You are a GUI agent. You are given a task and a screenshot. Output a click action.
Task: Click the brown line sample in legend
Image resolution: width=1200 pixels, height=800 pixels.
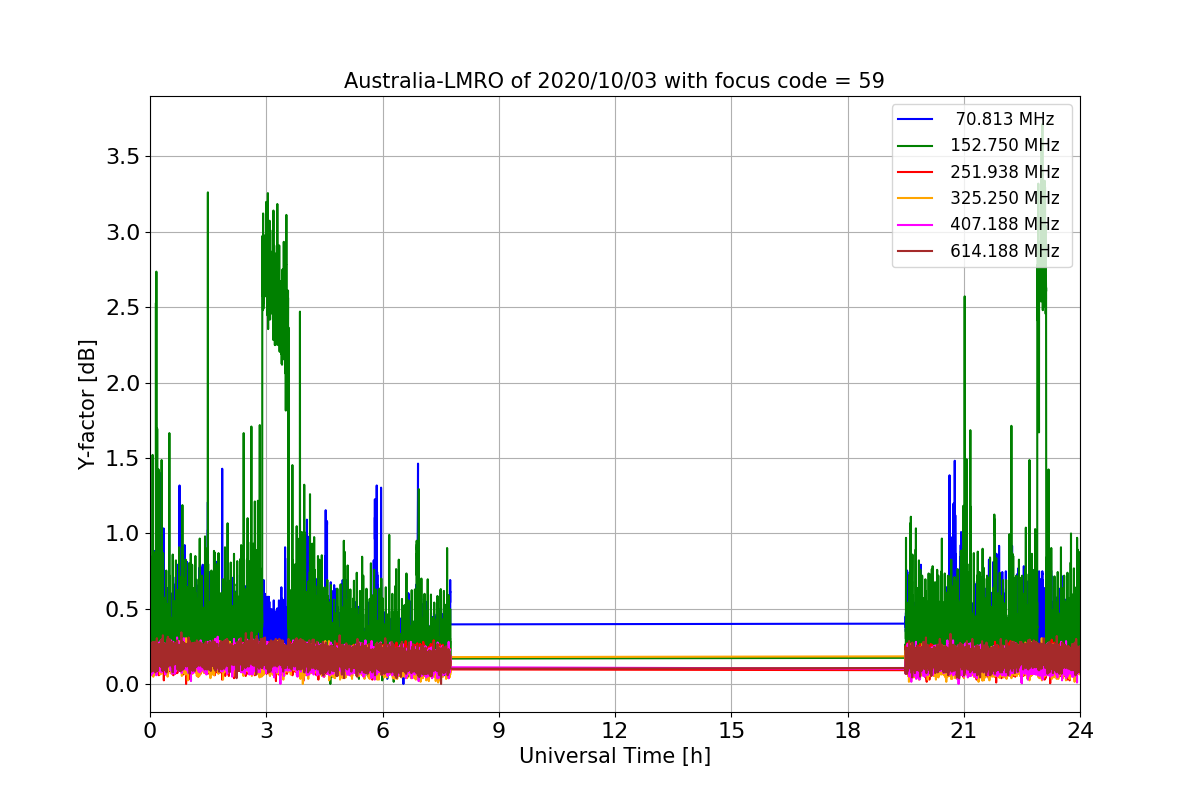coord(915,251)
